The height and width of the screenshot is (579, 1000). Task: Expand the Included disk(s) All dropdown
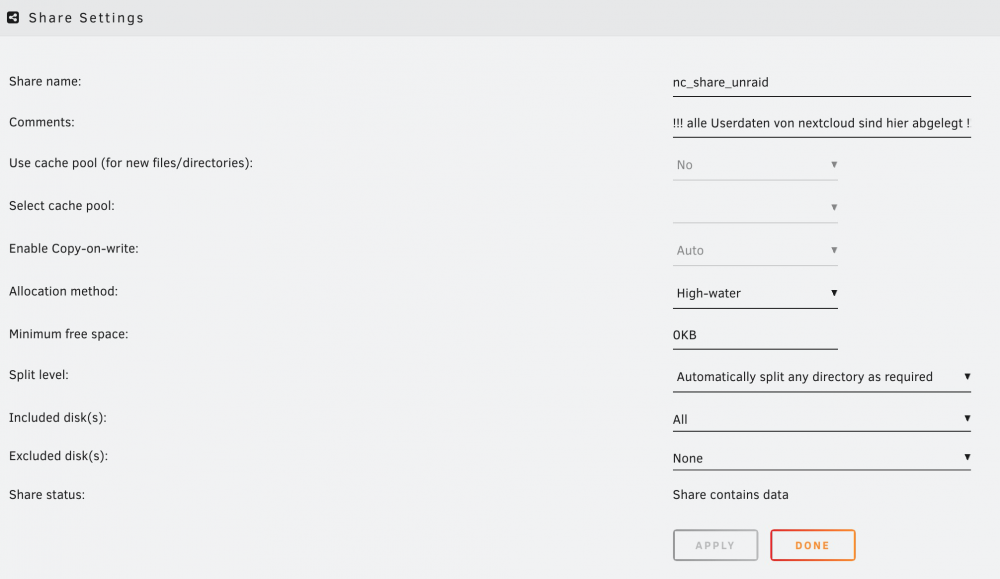821,419
